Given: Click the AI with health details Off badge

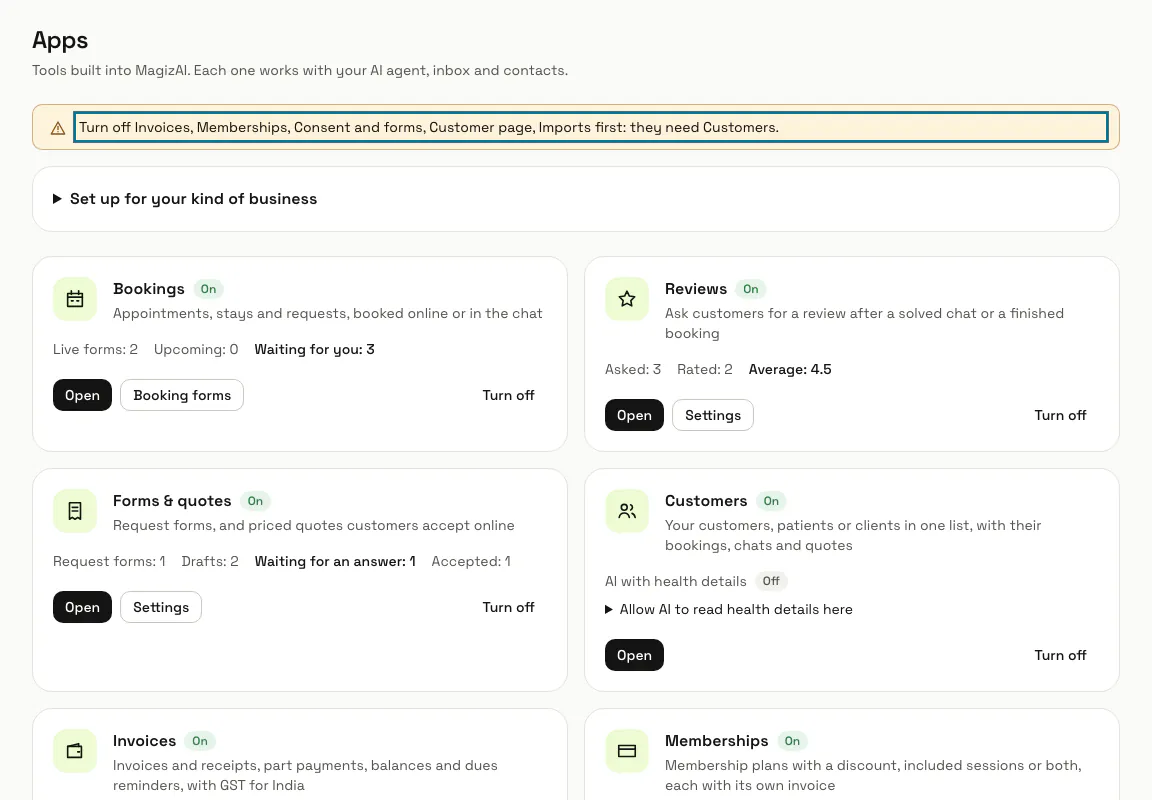Looking at the screenshot, I should [x=771, y=581].
